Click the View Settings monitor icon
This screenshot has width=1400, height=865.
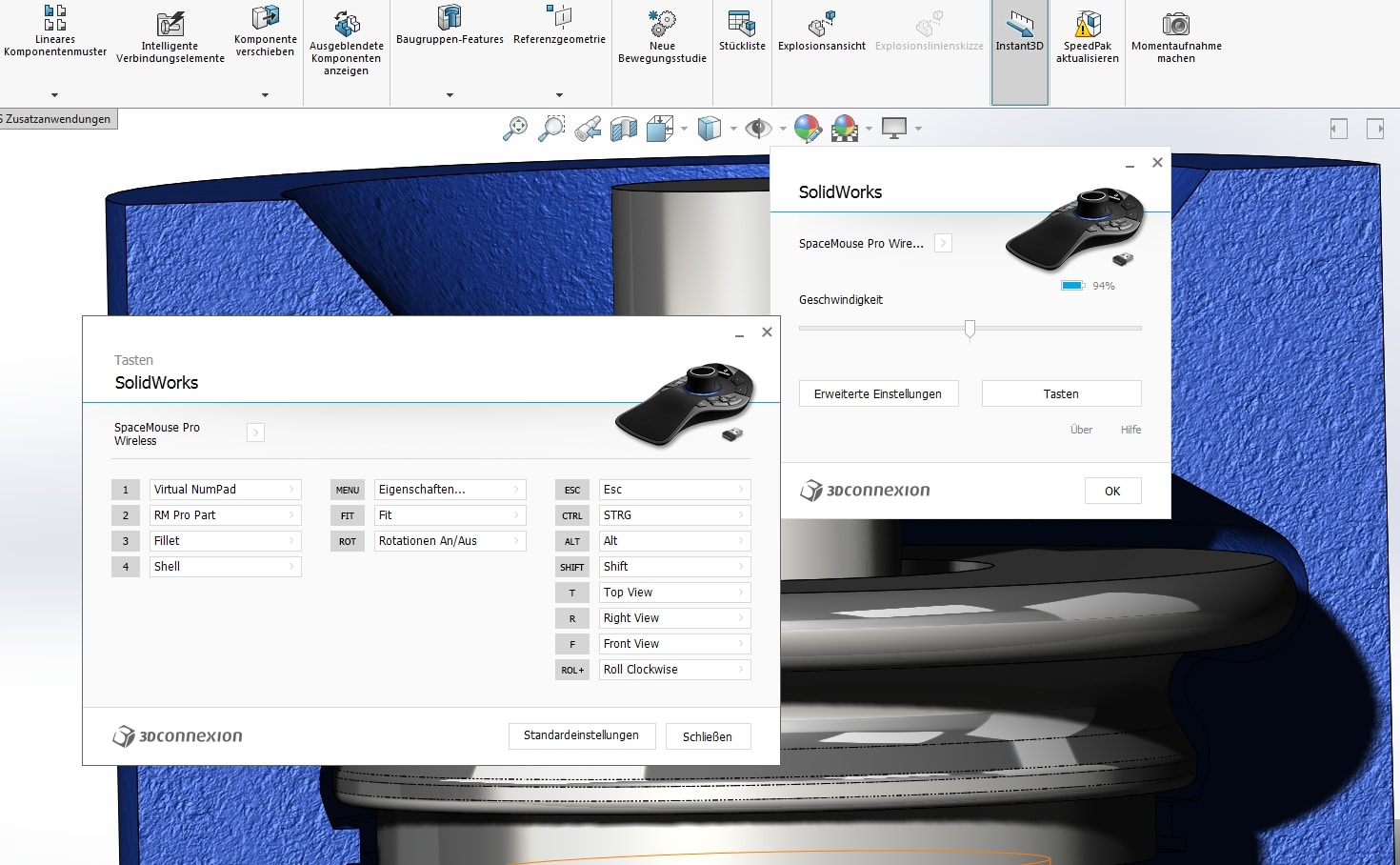click(894, 129)
